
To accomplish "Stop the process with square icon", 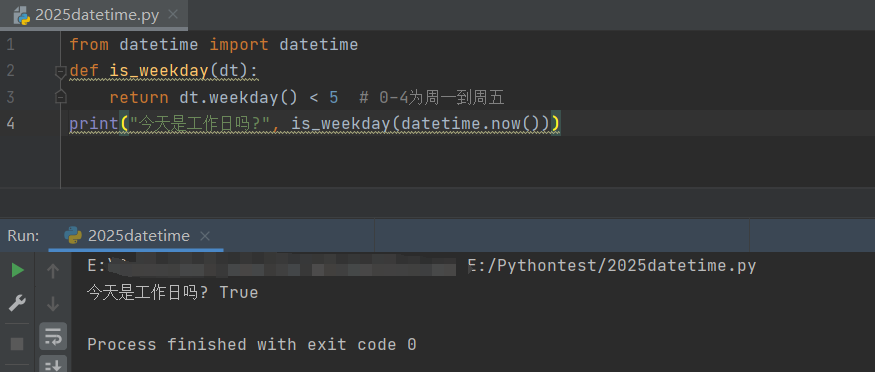I will pyautogui.click(x=17, y=344).
